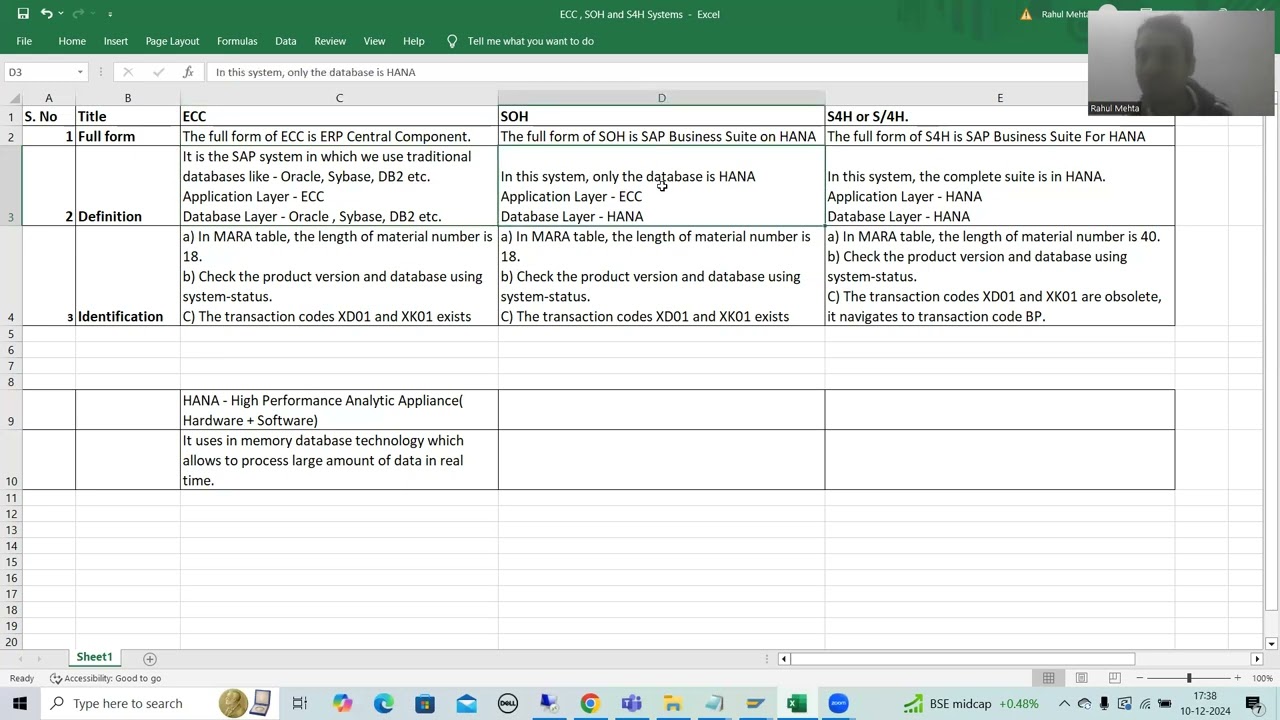This screenshot has width=1280, height=720.
Task: Switch to the Insert ribbon tab
Action: point(116,41)
